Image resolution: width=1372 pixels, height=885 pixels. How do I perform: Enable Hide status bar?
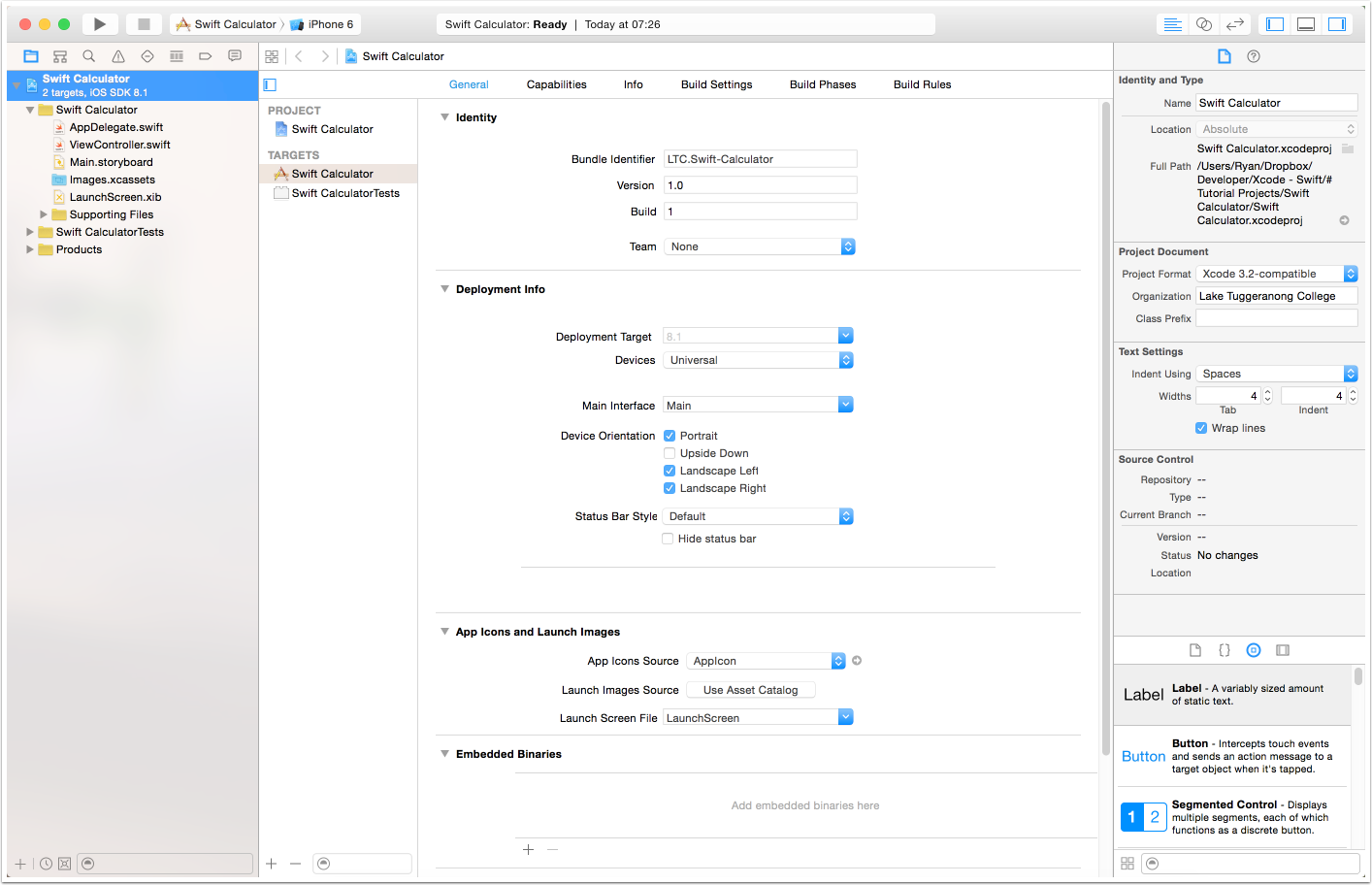coord(668,539)
